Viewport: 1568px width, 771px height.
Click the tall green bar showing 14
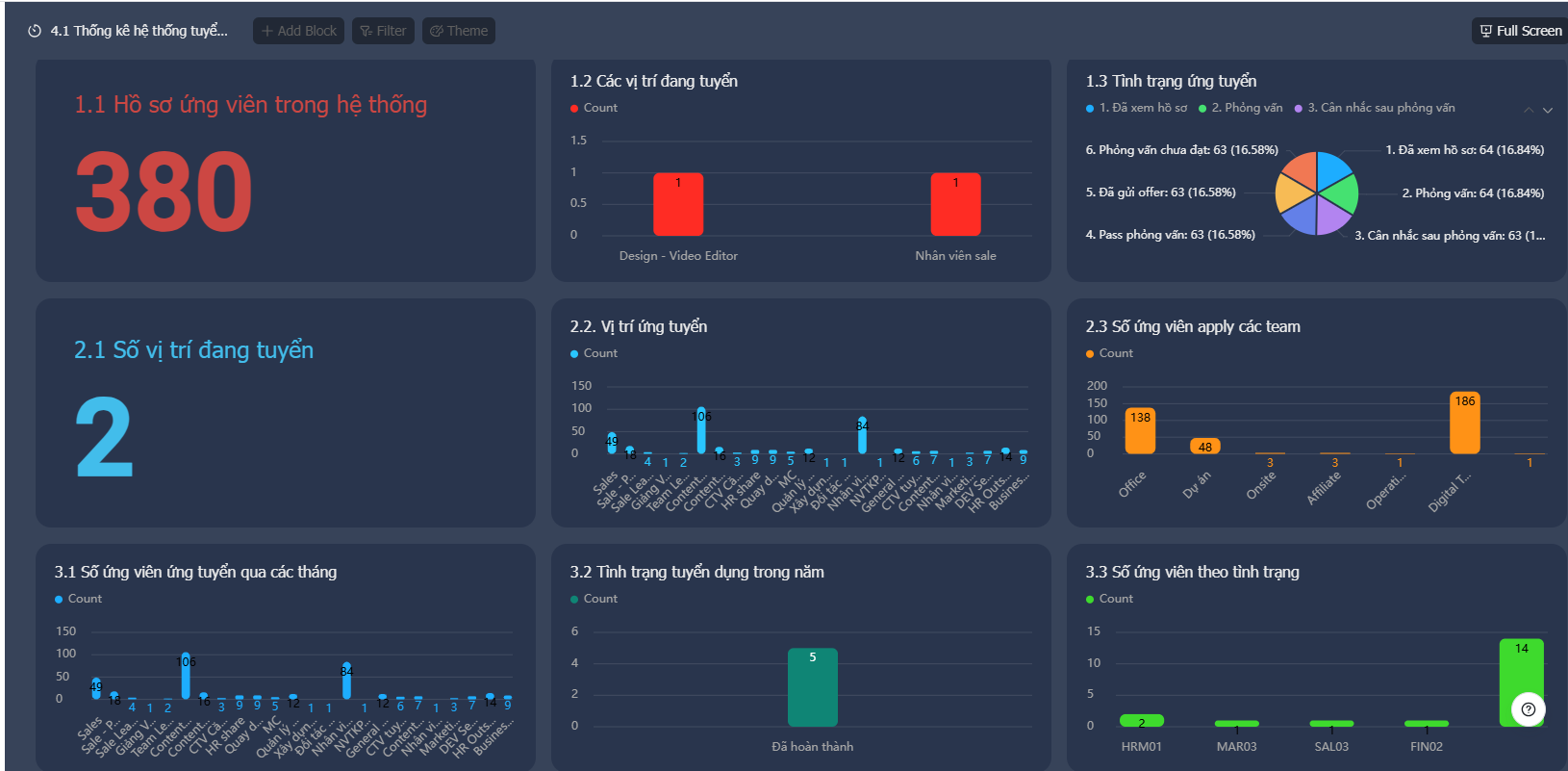(1521, 682)
